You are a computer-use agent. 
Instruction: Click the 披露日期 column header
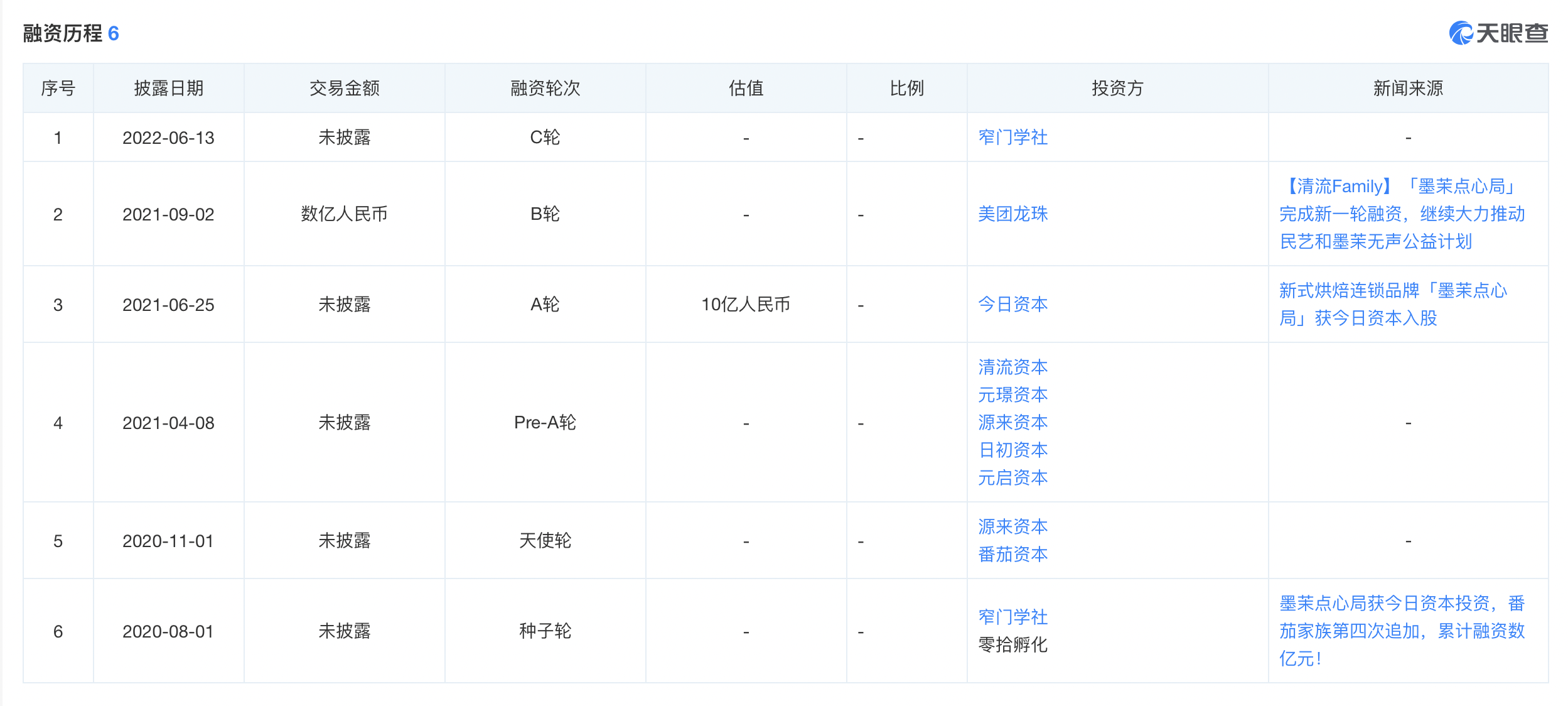[168, 88]
